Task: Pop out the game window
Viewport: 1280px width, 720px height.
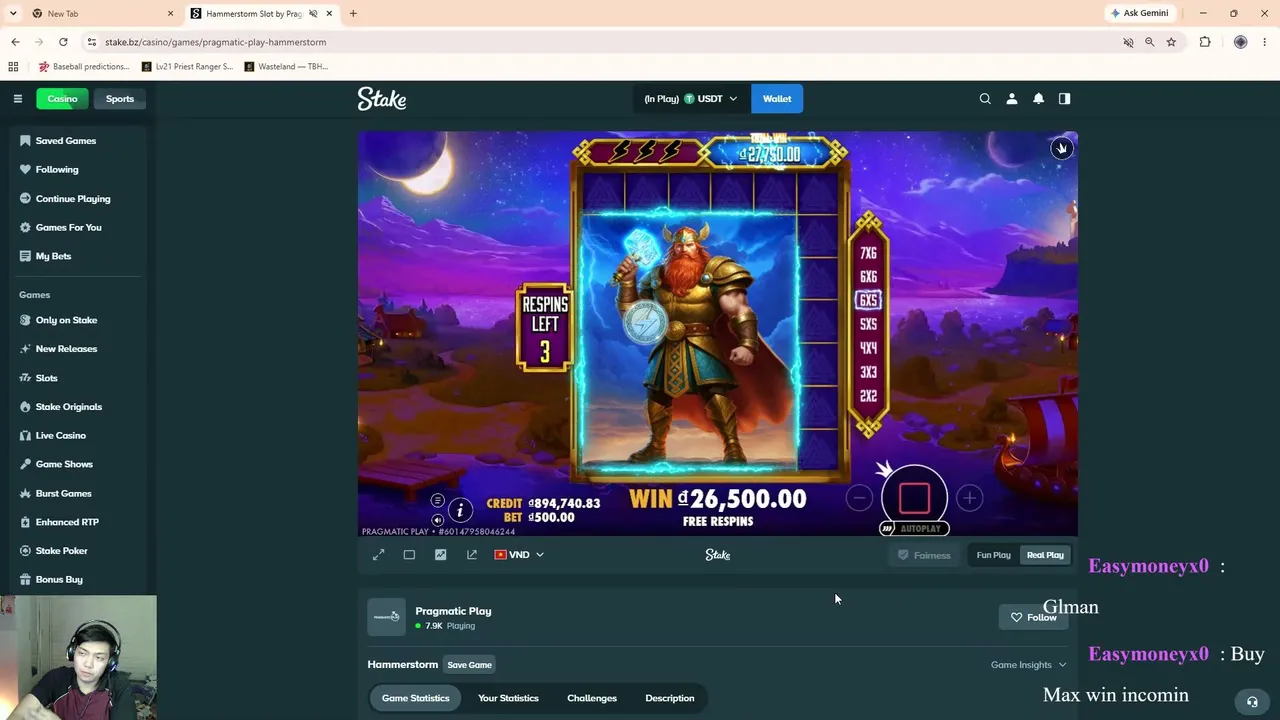Action: [472, 555]
